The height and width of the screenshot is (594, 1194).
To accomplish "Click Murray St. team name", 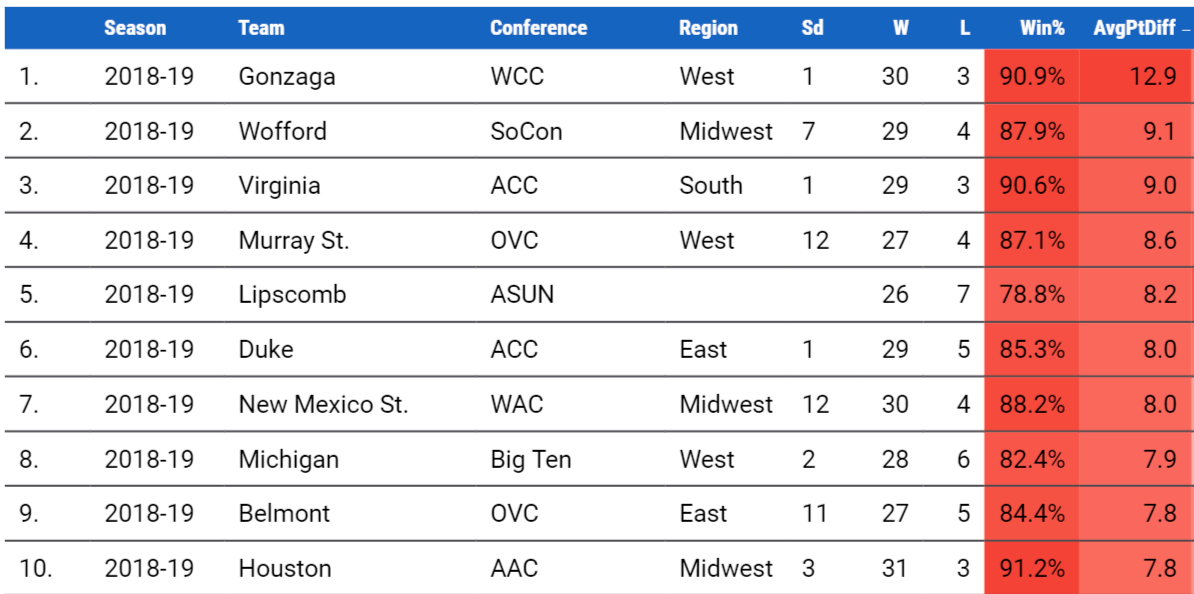I will point(294,241).
